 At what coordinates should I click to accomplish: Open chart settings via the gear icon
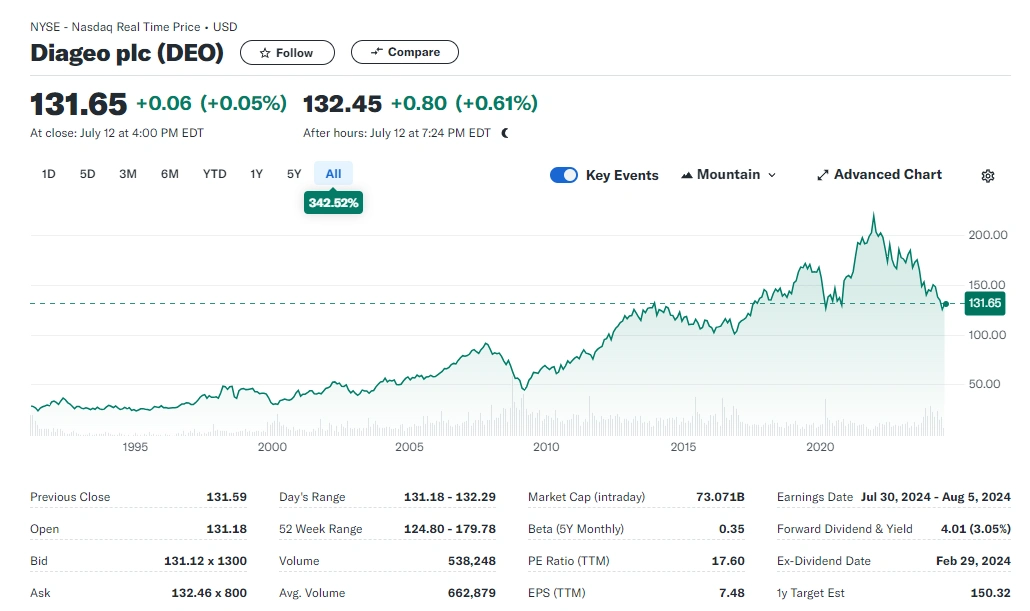987,175
